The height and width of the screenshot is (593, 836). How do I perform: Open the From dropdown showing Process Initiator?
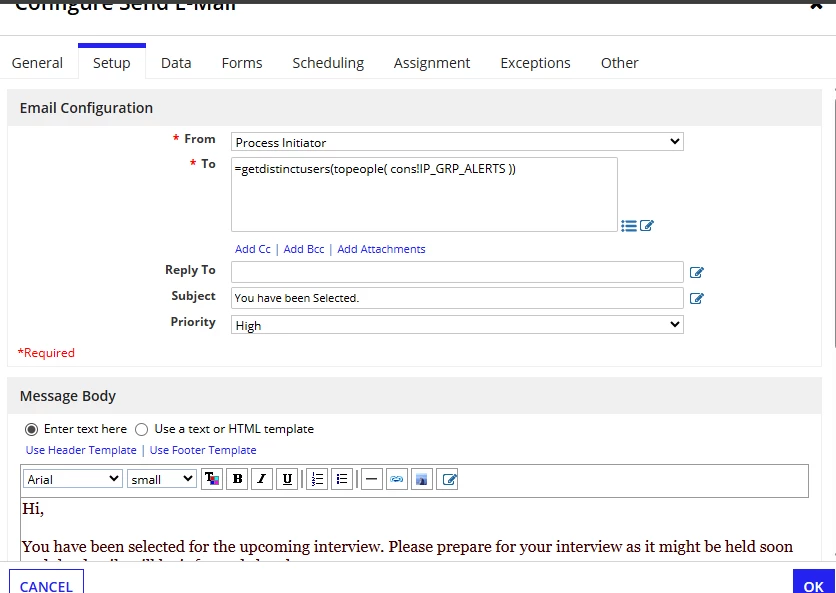point(457,142)
